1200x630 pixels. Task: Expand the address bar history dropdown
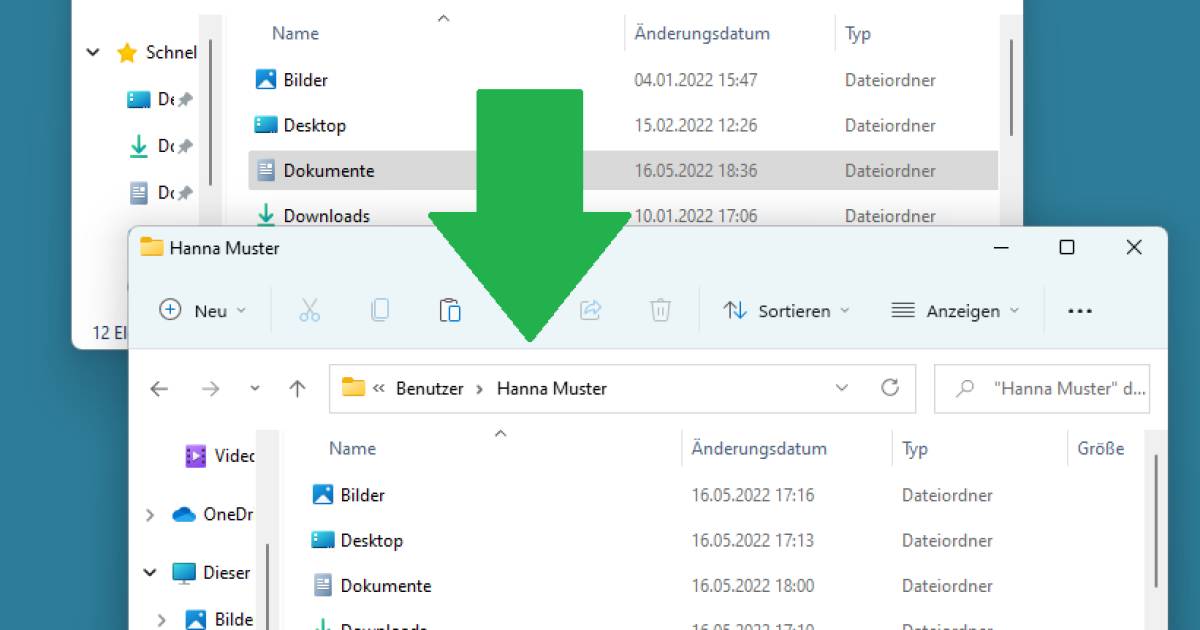(841, 388)
